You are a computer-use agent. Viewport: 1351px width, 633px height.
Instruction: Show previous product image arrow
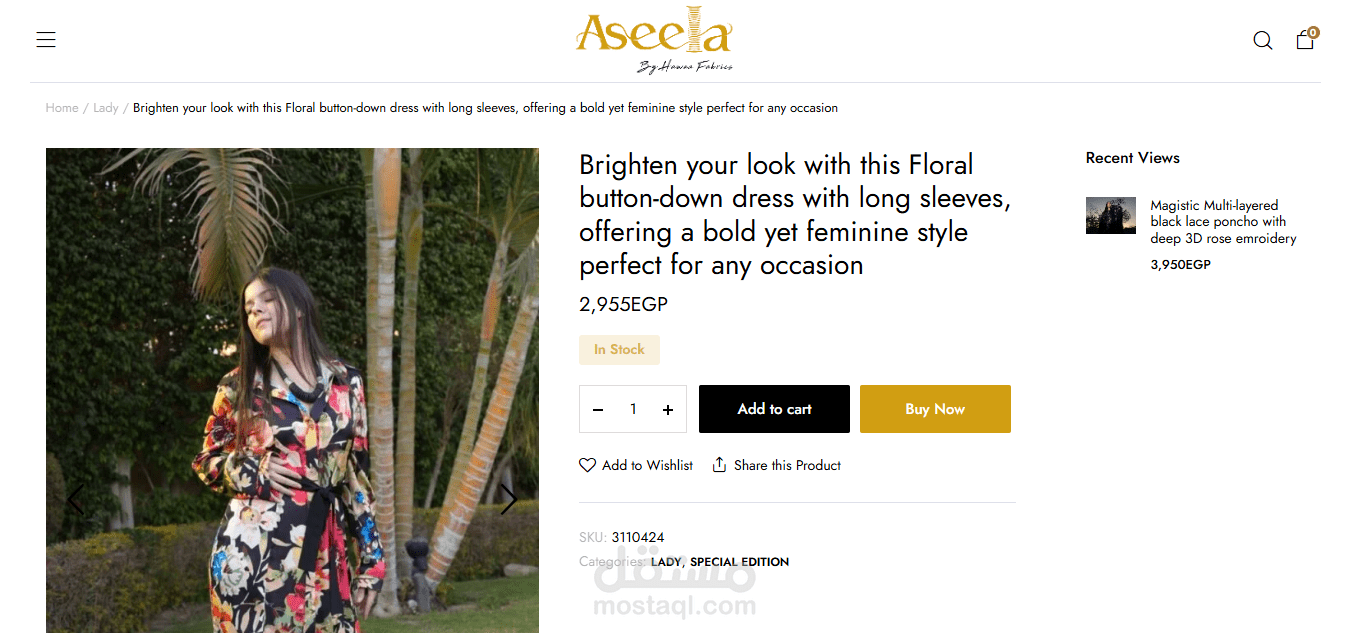click(76, 499)
